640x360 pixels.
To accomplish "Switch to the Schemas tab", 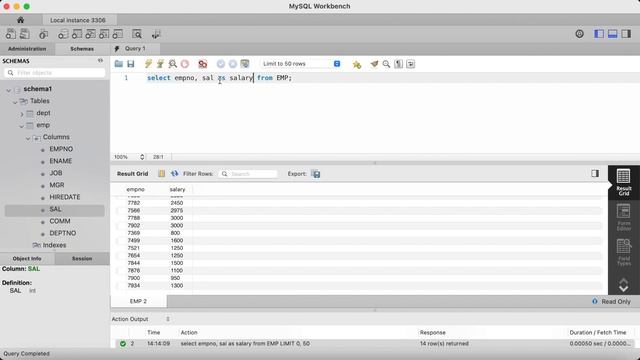I will point(82,49).
